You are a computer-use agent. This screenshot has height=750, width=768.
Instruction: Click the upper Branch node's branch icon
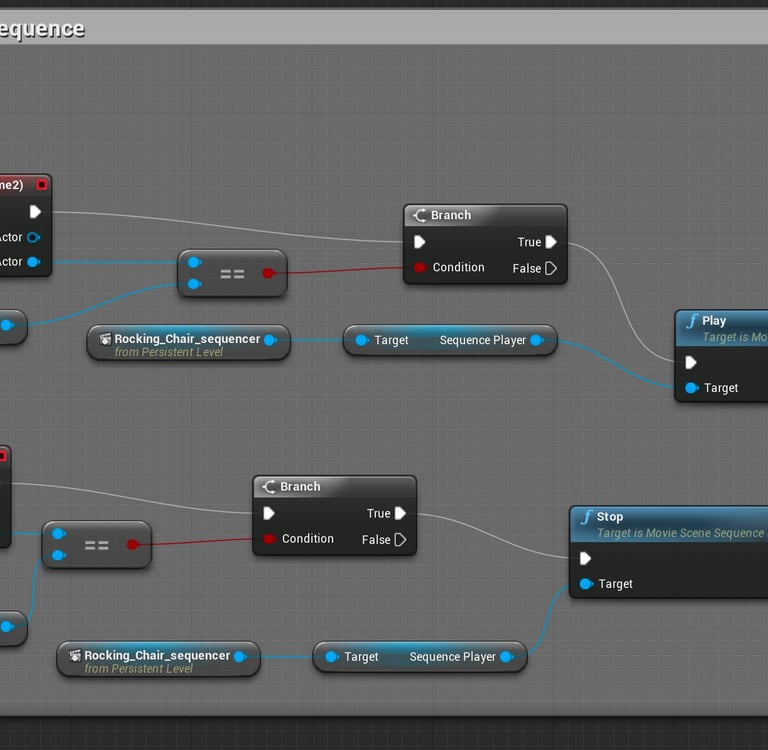point(420,215)
